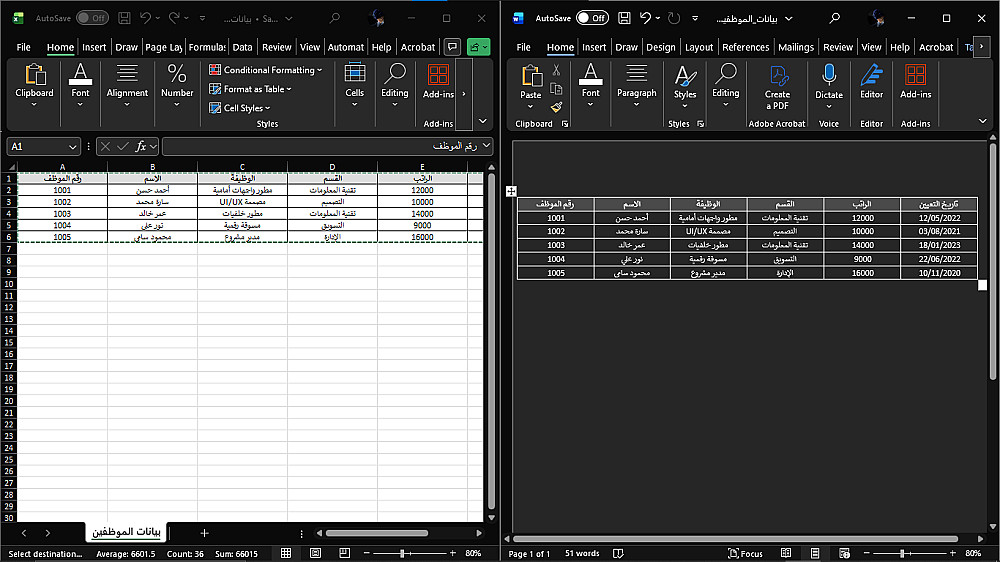Viewport: 1000px width, 562px height.
Task: Click Save icon in Word title bar
Action: click(x=624, y=18)
